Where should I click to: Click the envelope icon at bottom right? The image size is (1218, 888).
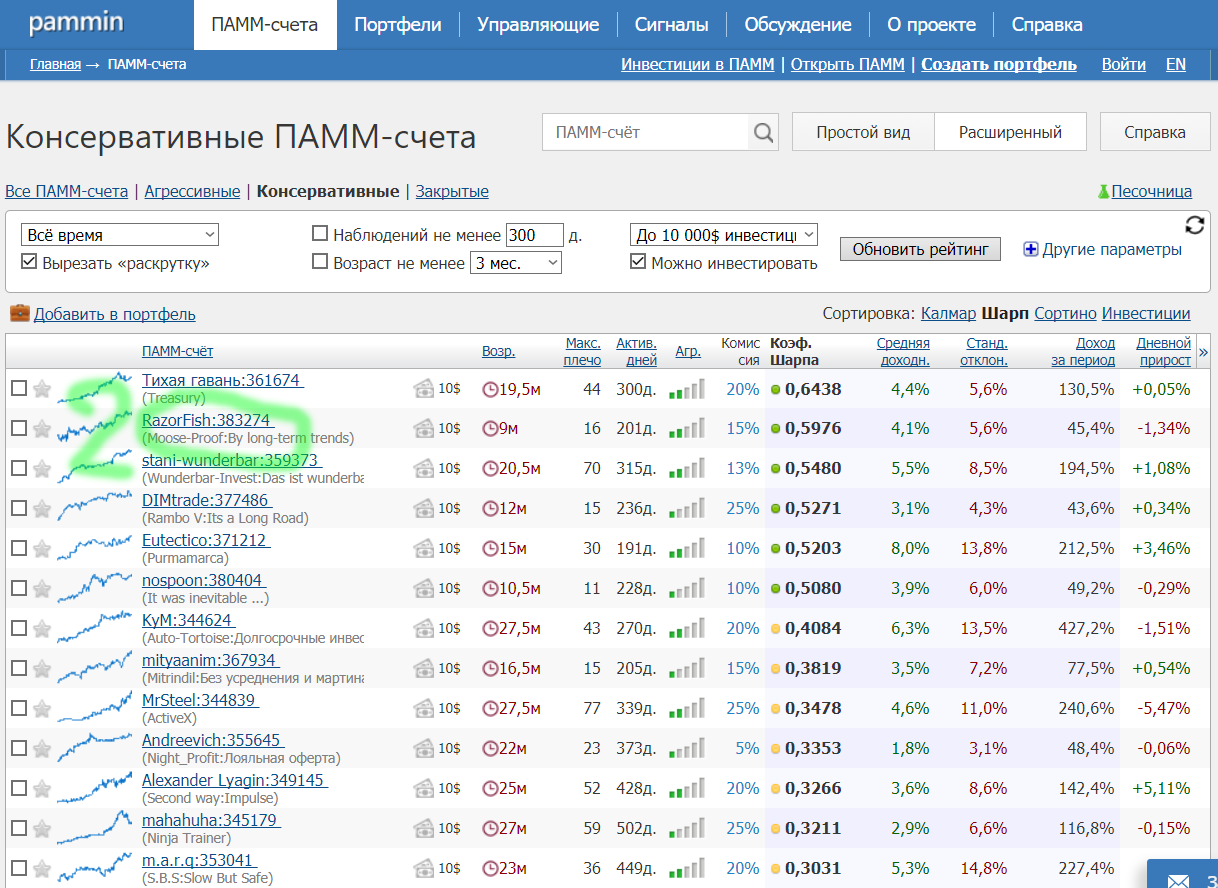click(x=1180, y=880)
